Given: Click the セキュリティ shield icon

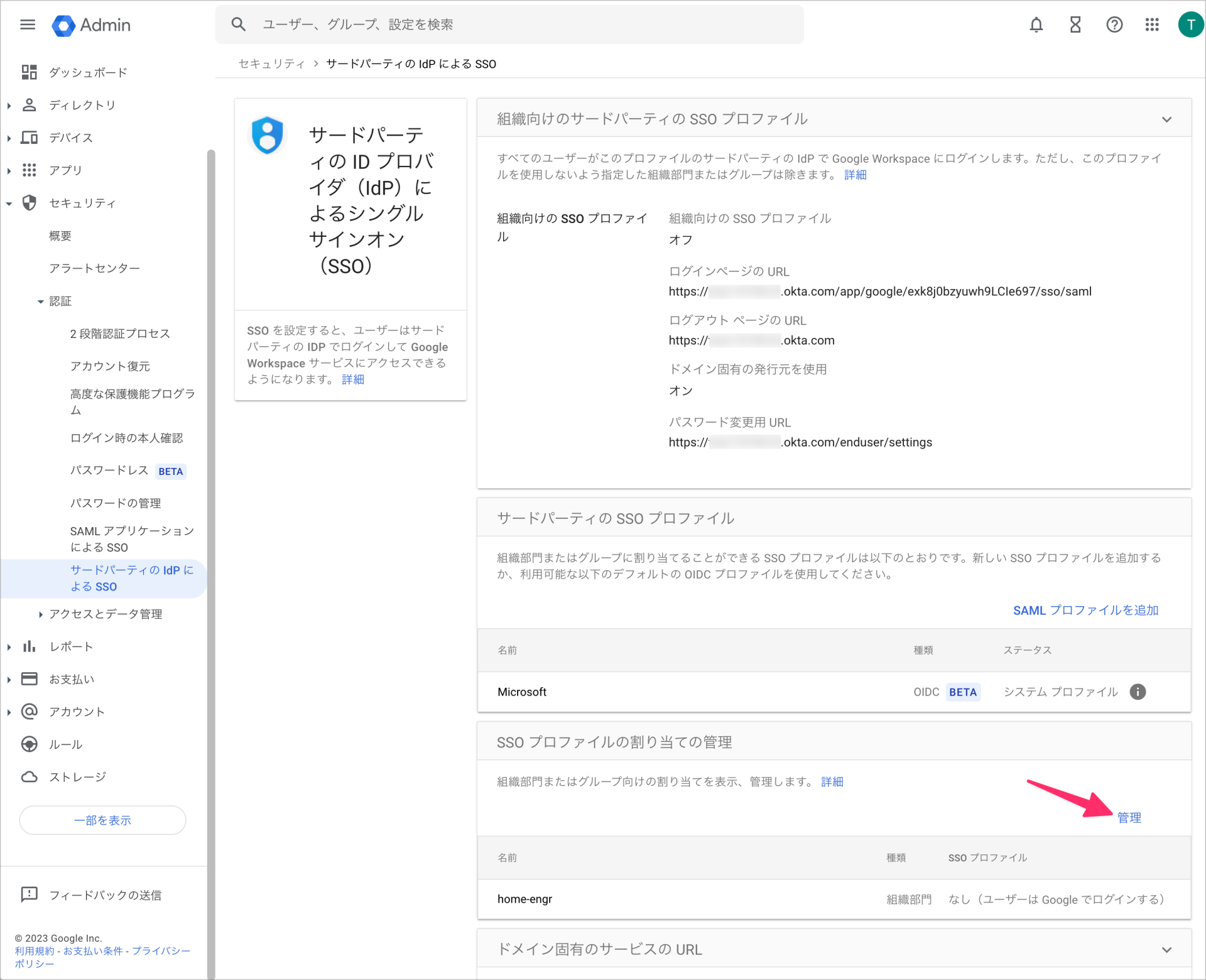Looking at the screenshot, I should pyautogui.click(x=29, y=202).
